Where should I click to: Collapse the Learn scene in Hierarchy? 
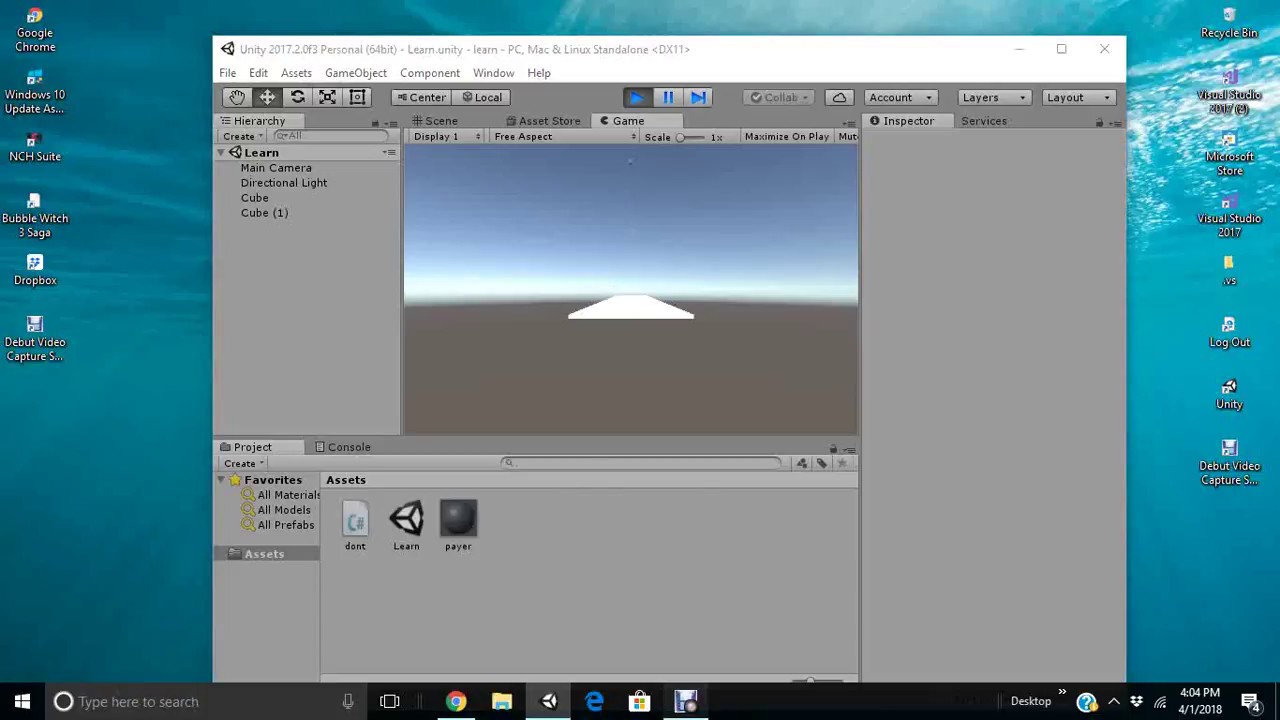[x=221, y=153]
